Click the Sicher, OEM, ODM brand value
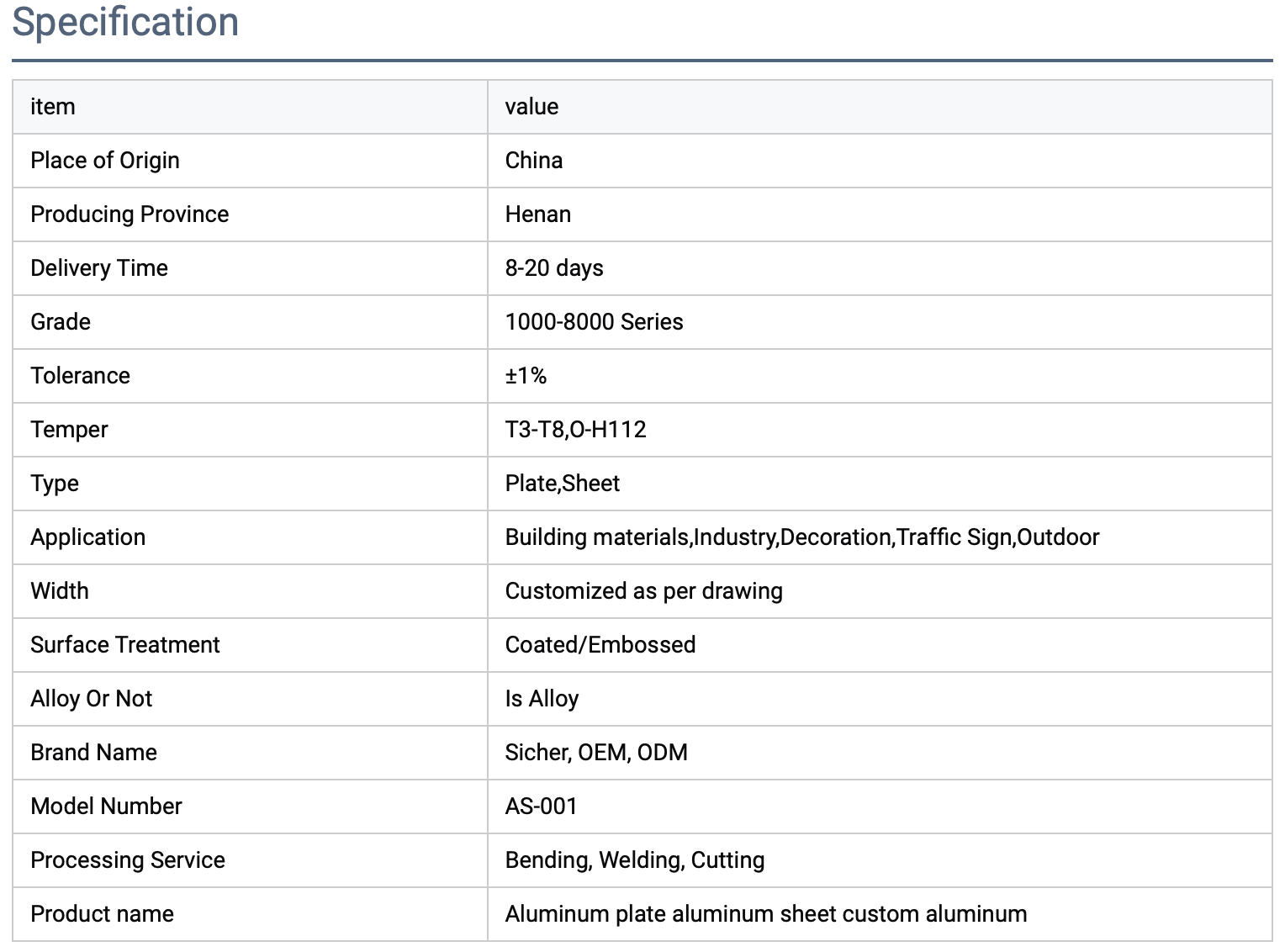 click(x=596, y=753)
